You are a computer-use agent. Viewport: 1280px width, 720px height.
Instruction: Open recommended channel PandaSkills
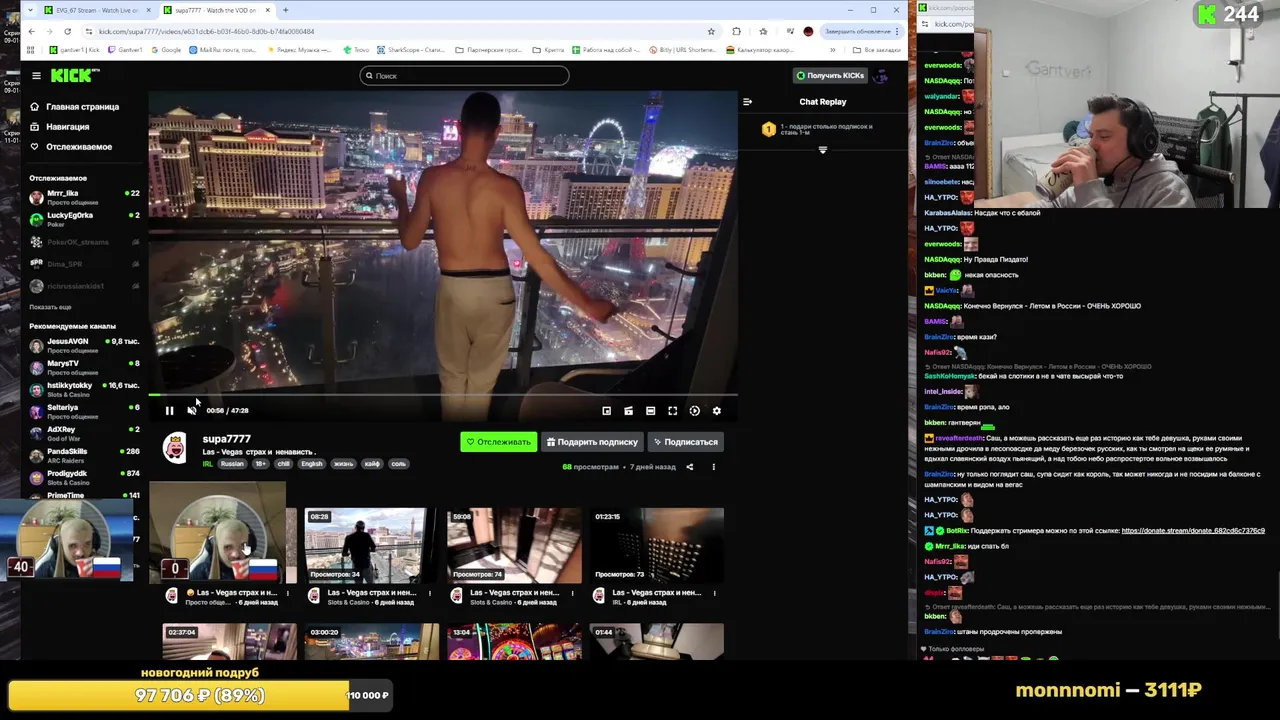(84, 455)
